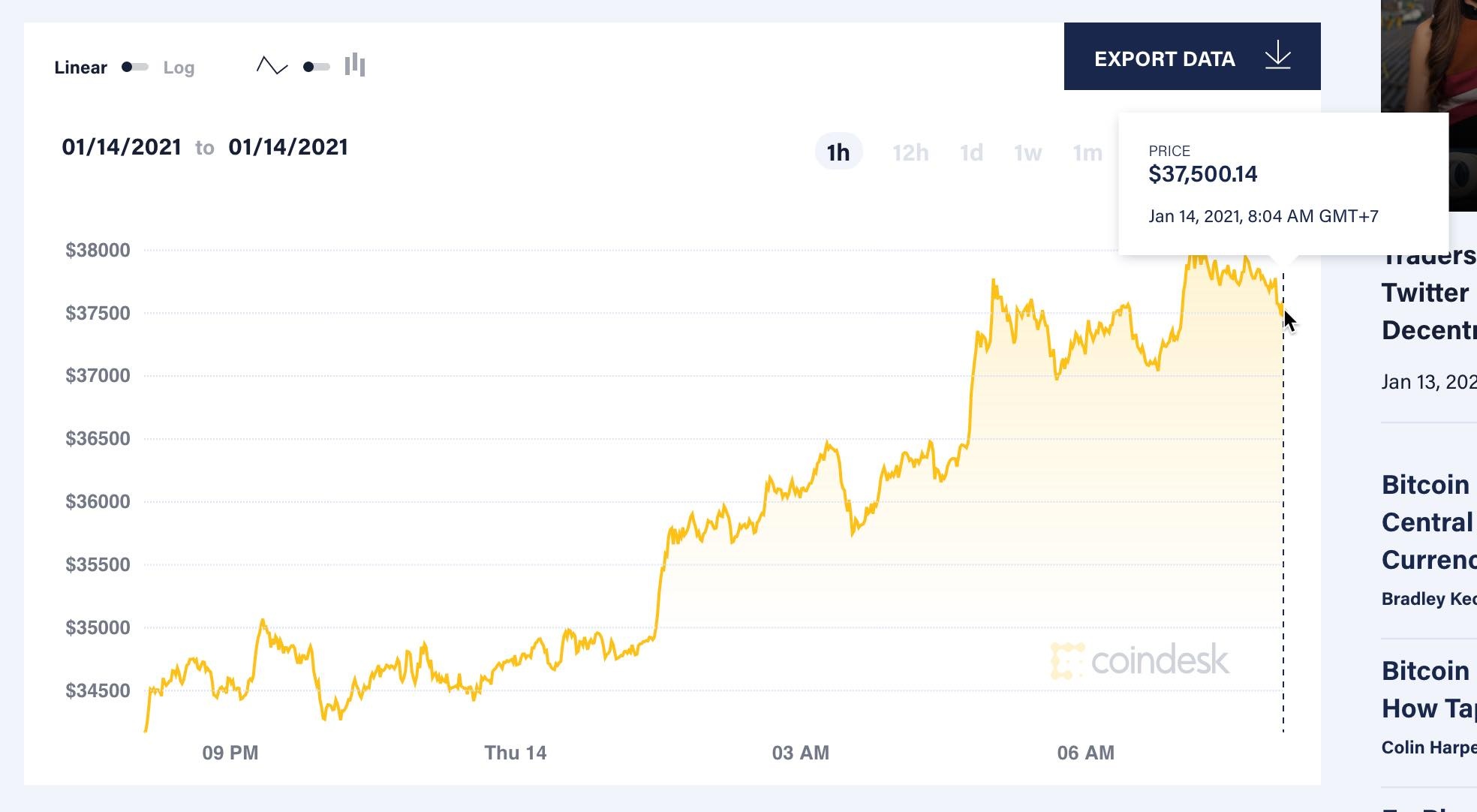Click the price tooltip showing $37,500.14

click(x=1282, y=182)
